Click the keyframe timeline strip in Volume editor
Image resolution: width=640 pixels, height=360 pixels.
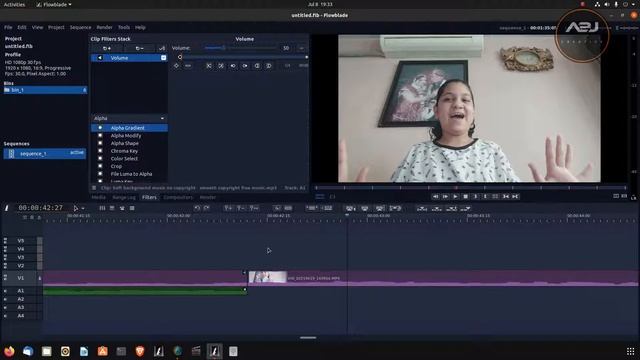[243, 58]
